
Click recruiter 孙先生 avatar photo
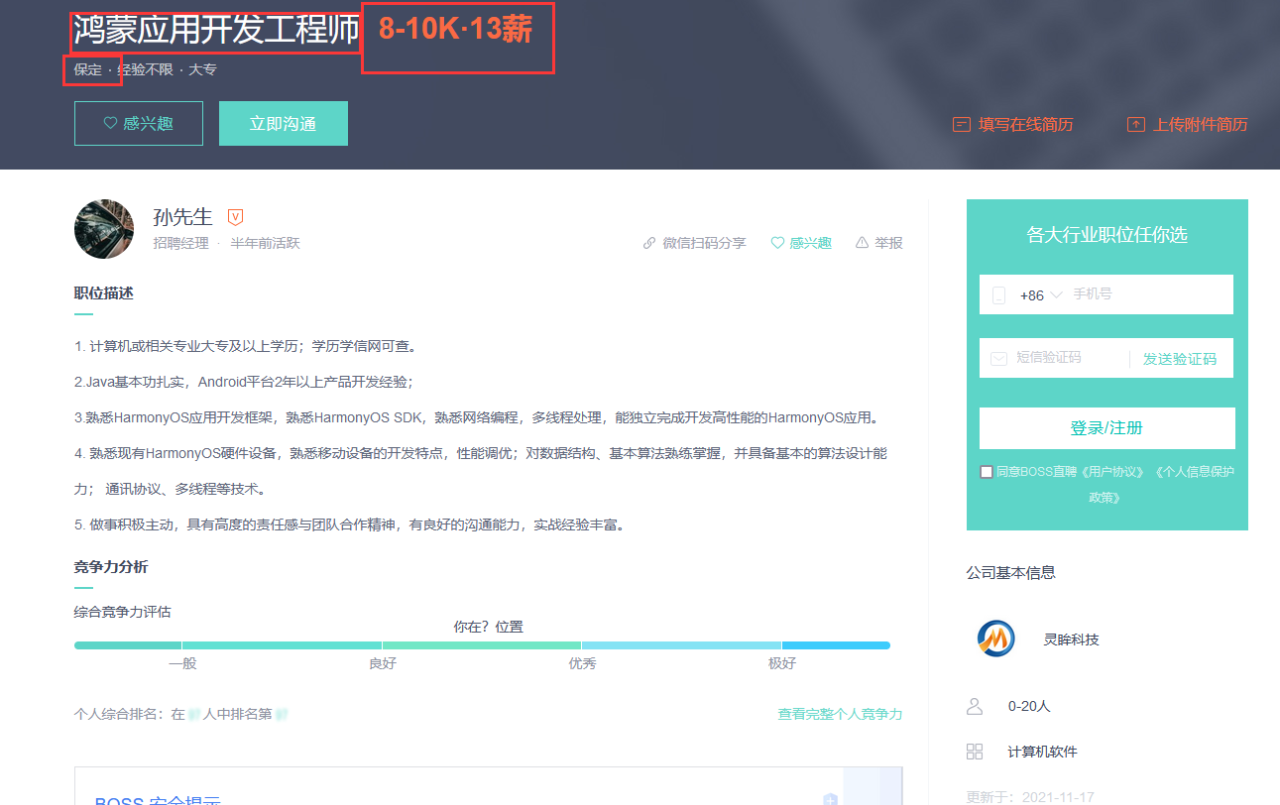coord(104,229)
